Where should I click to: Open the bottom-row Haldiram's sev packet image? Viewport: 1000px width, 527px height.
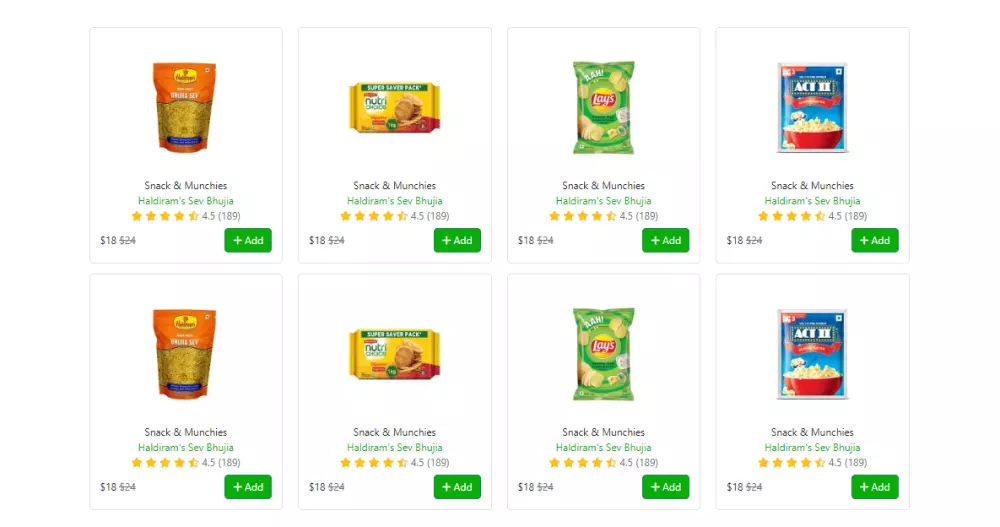click(185, 355)
